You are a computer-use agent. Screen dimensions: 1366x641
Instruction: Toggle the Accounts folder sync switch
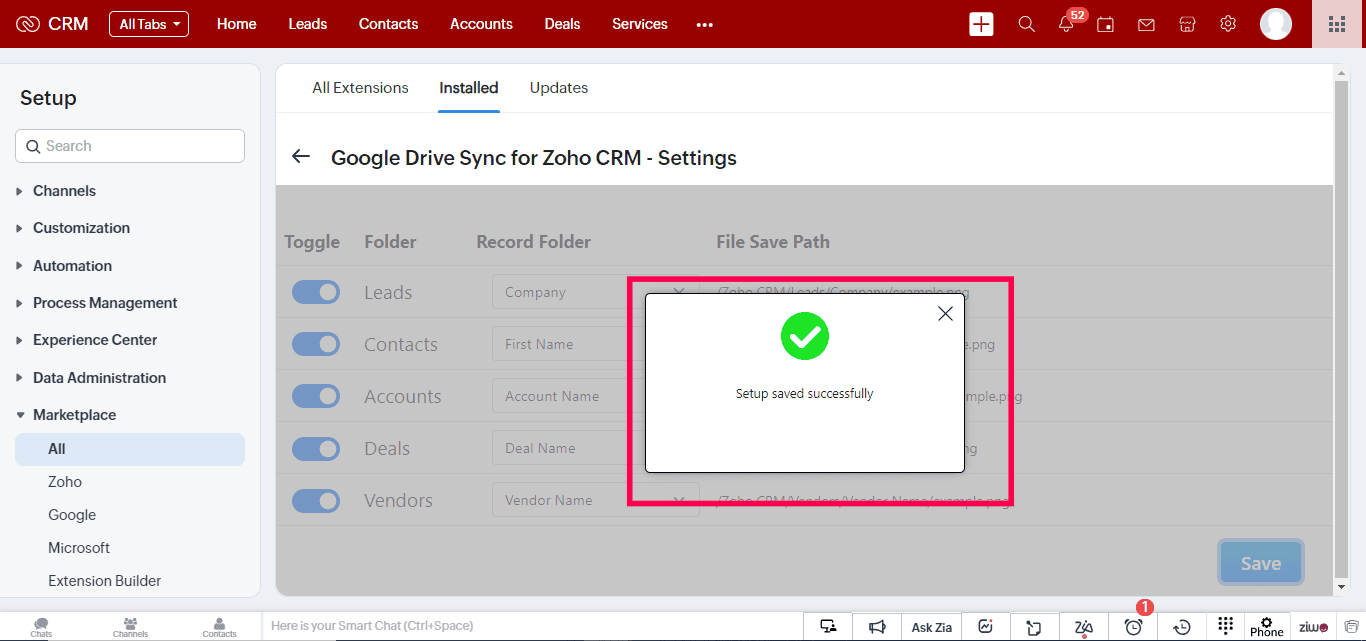[x=316, y=396]
